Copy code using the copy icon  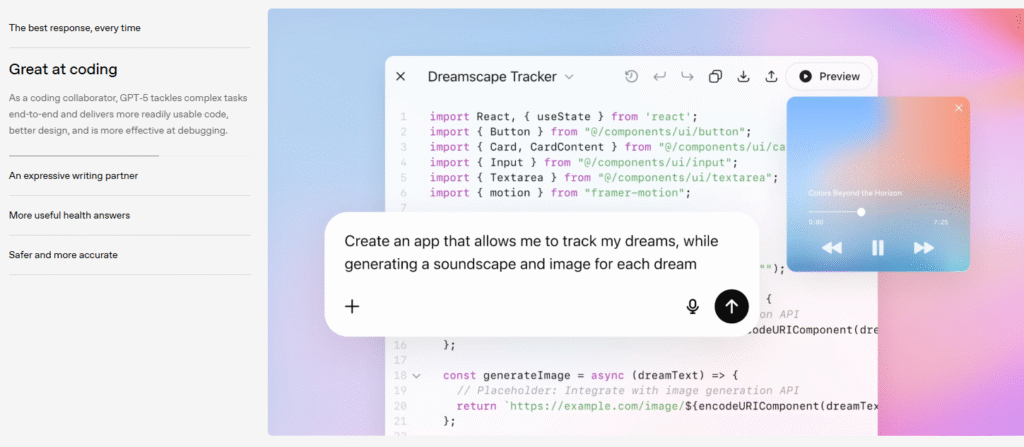click(715, 76)
